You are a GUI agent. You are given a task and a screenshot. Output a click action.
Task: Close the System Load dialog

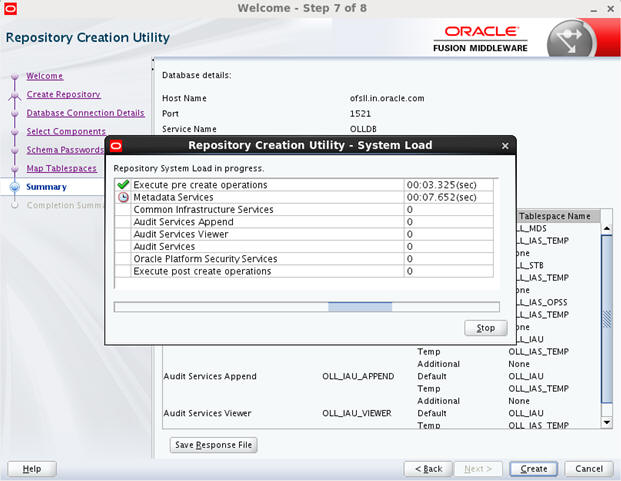coord(505,146)
